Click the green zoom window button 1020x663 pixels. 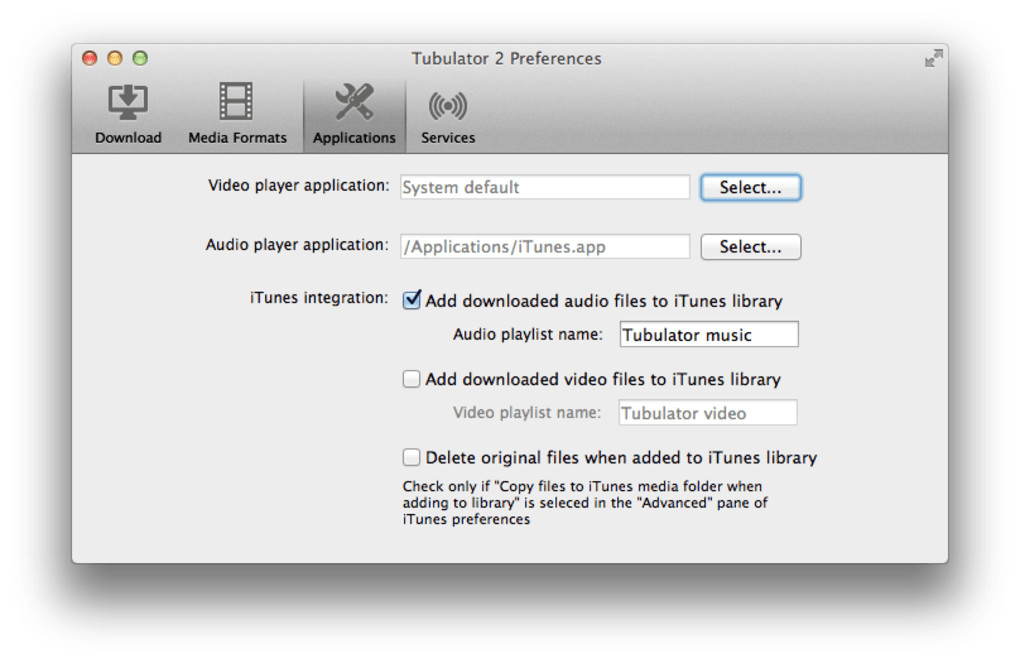coord(140,59)
